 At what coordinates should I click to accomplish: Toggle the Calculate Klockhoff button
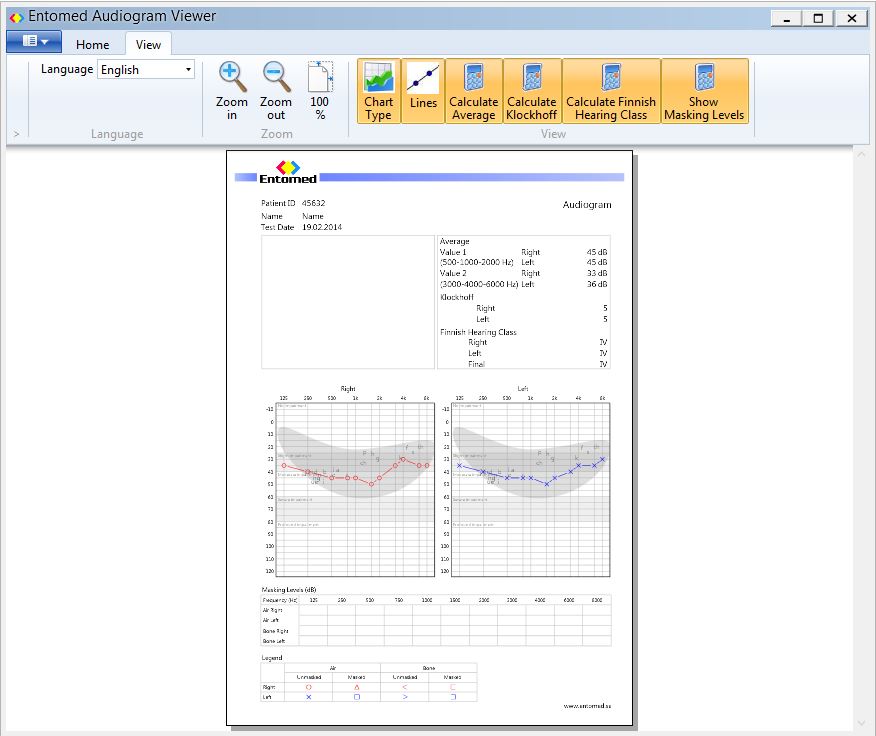[x=532, y=91]
